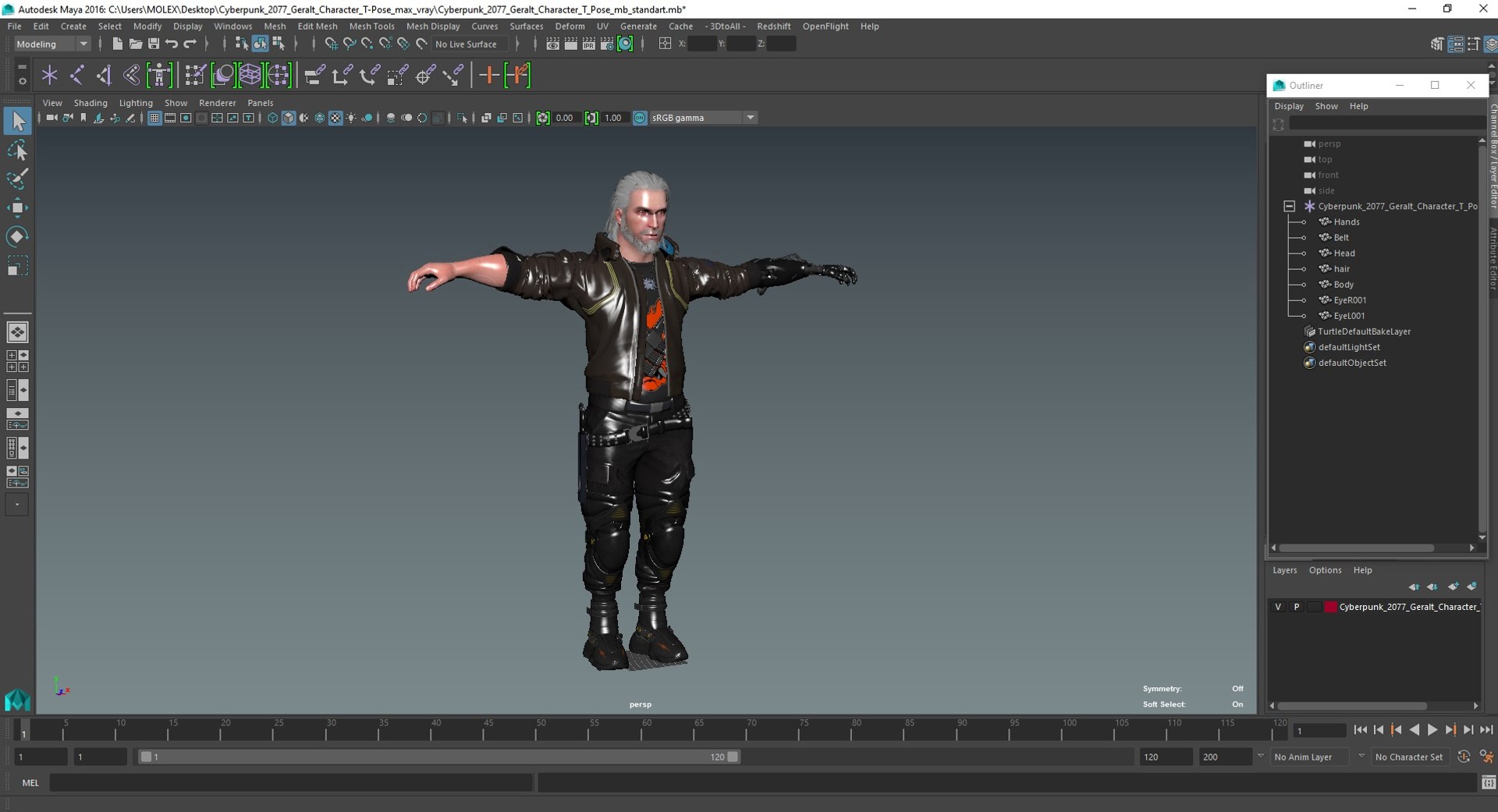Click the Modeling Toolkit icon at top right
Screen dimensions: 1498x812
(x=1436, y=44)
